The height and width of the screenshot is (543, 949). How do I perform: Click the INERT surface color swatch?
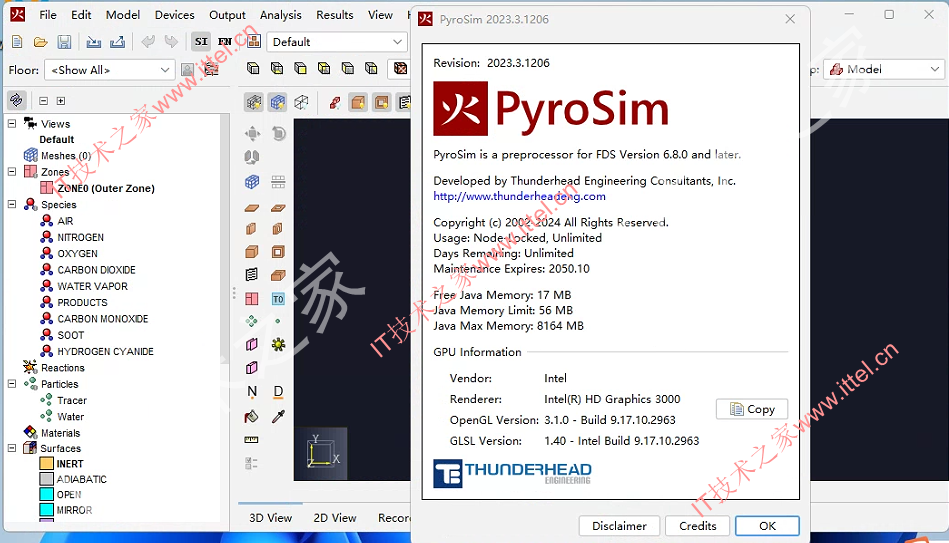click(47, 464)
